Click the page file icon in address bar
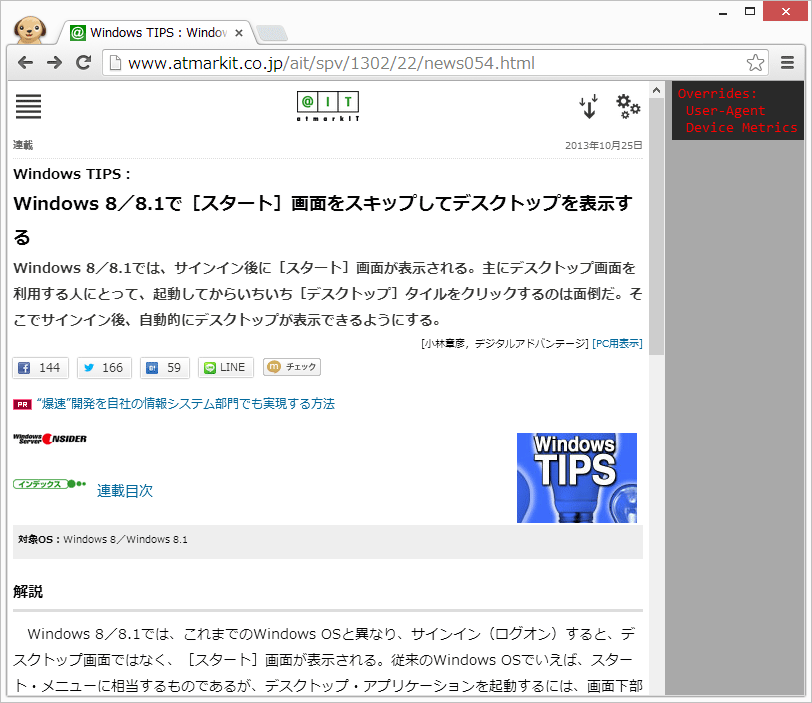This screenshot has height=703, width=812. coord(115,63)
